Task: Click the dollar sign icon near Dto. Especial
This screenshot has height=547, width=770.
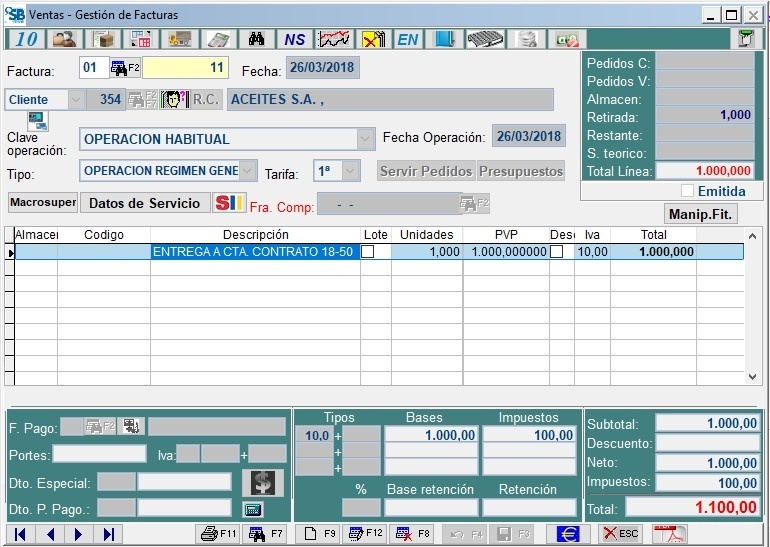Action: [x=262, y=483]
